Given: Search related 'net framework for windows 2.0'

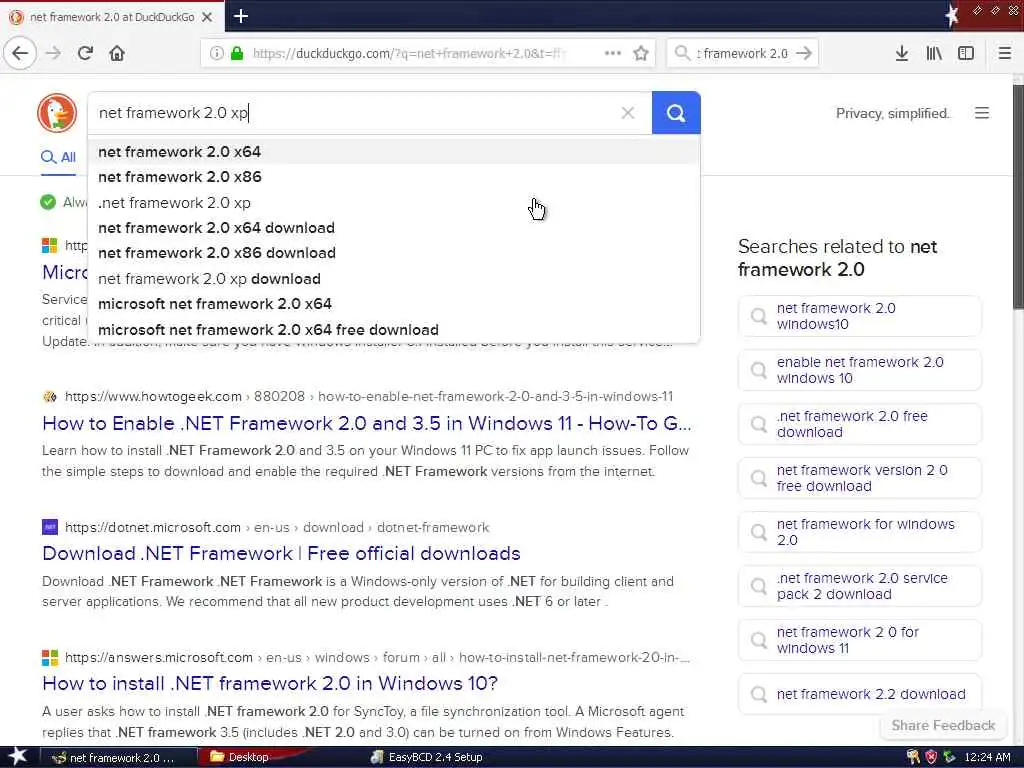Looking at the screenshot, I should coord(859,532).
